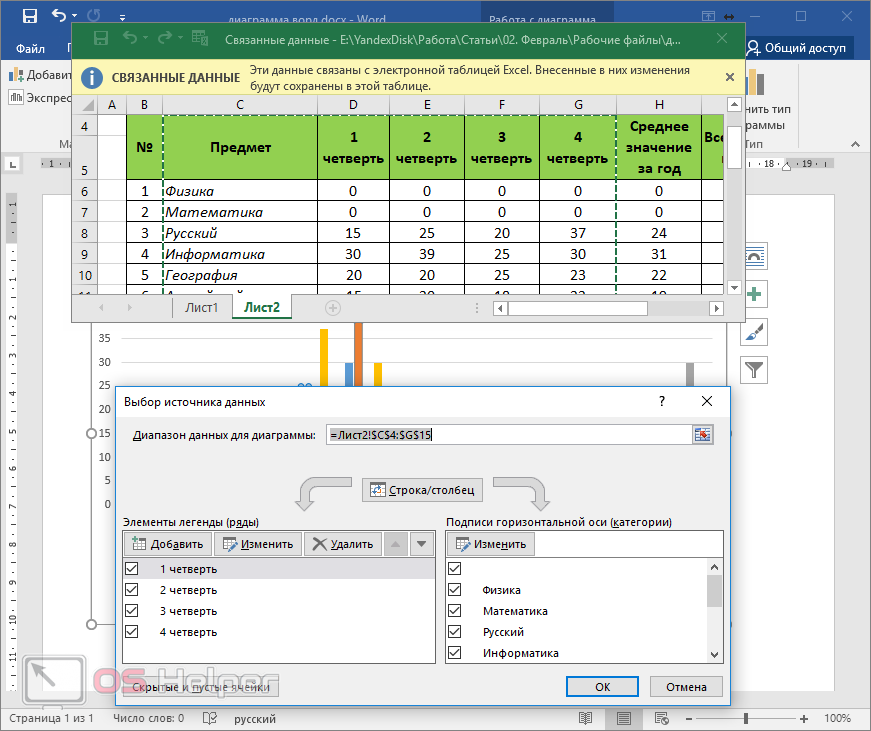Switch to the Лист1 sheet tab
The height and width of the screenshot is (731, 871).
(201, 307)
